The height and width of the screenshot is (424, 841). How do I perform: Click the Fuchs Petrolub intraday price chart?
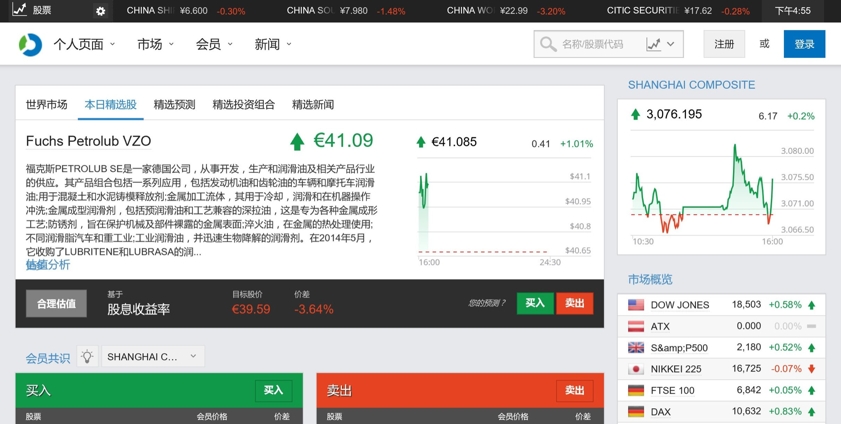(x=504, y=212)
